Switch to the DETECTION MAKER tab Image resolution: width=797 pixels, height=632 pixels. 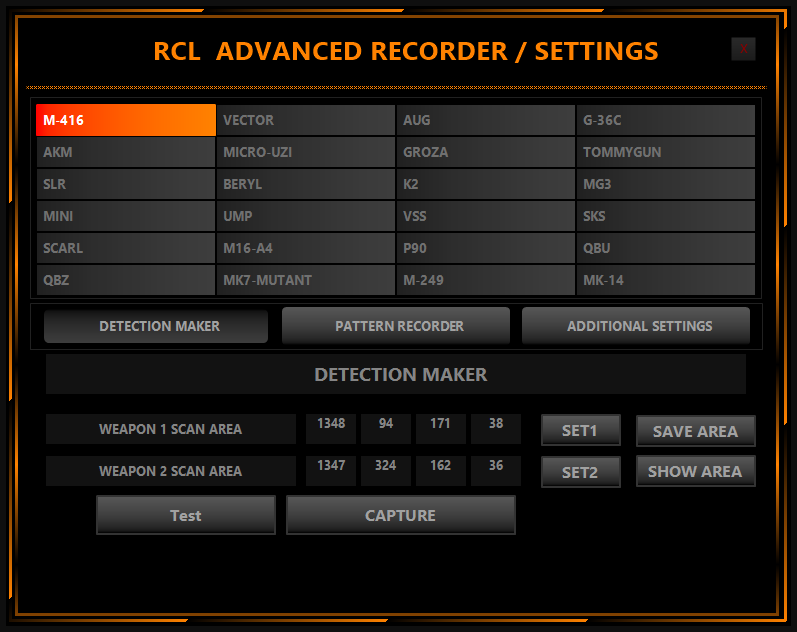click(156, 326)
